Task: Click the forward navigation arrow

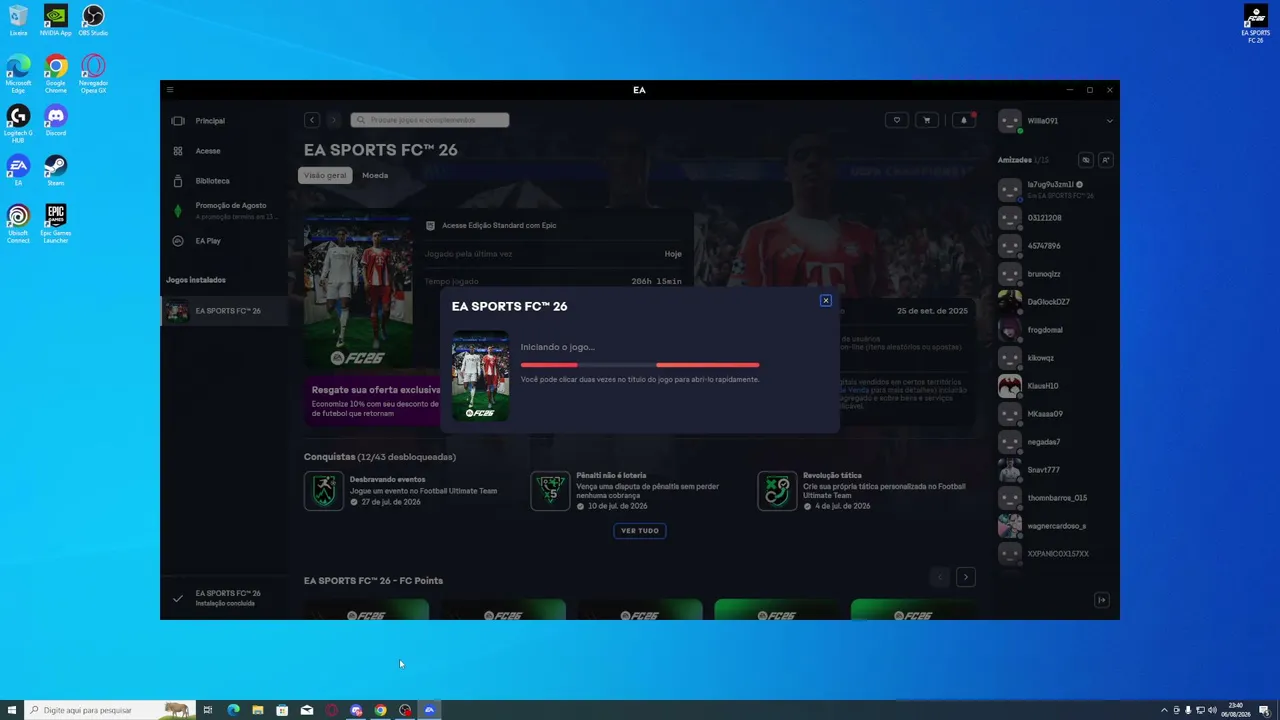Action: [x=334, y=120]
